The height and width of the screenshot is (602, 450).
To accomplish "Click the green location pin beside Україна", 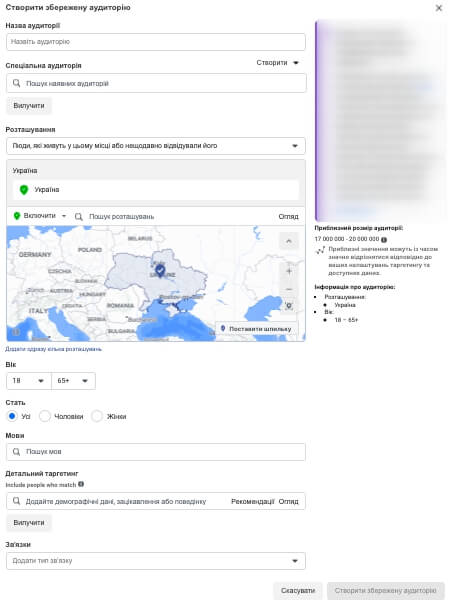I will [x=24, y=190].
